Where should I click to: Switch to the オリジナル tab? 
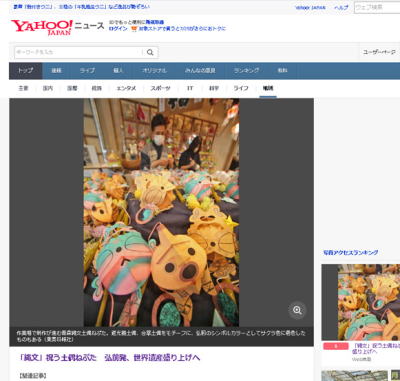pyautogui.click(x=154, y=71)
